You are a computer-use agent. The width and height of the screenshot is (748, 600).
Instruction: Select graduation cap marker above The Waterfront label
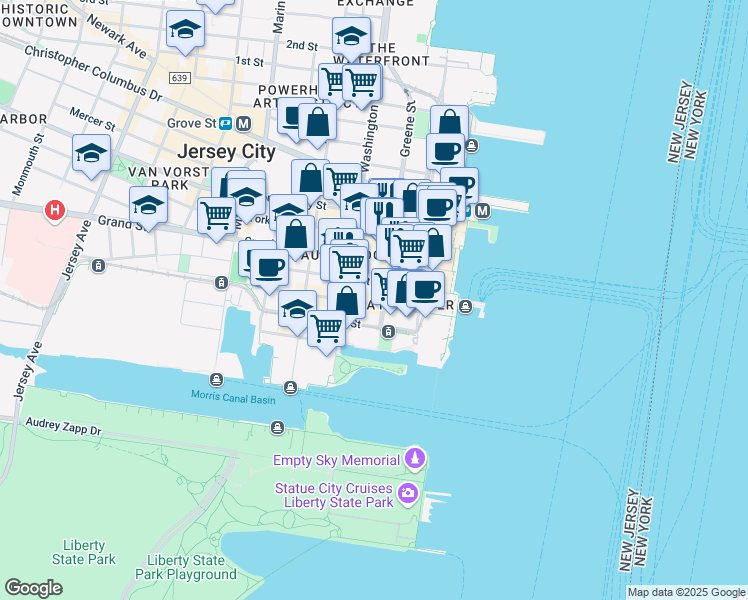click(x=352, y=37)
